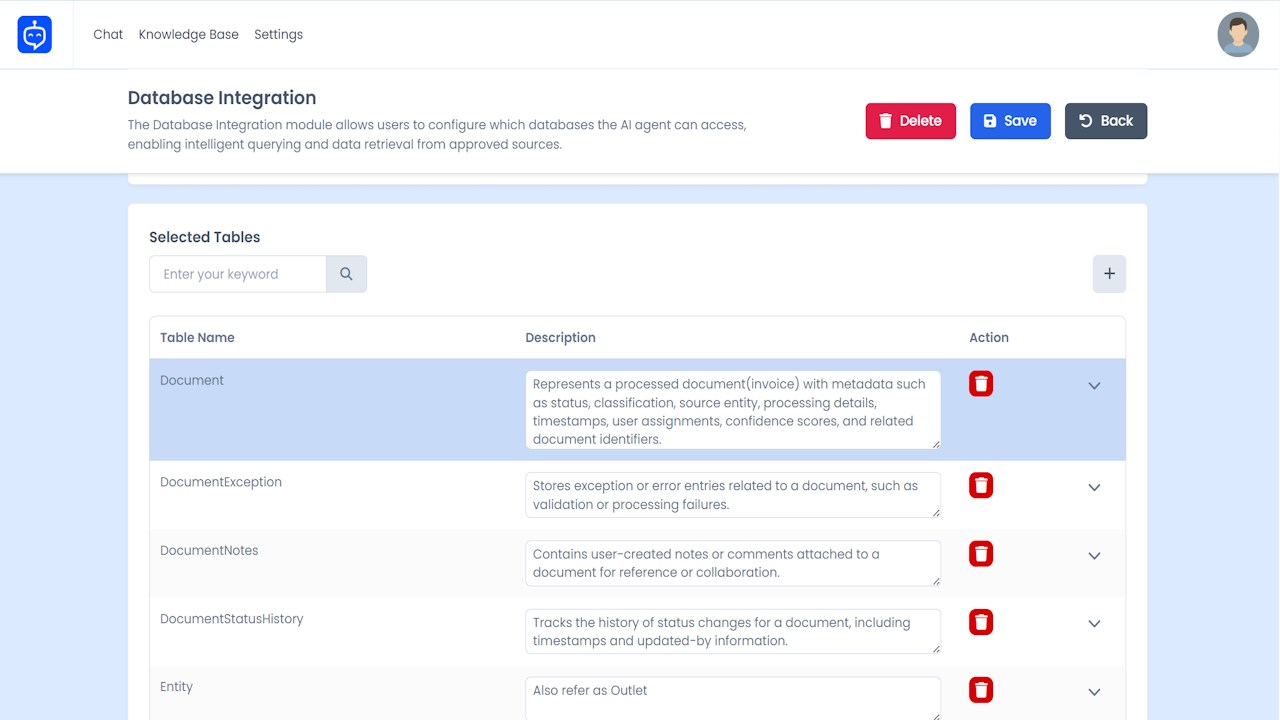This screenshot has width=1280, height=720.
Task: Delete the Entity table row via trash icon
Action: [x=981, y=690]
